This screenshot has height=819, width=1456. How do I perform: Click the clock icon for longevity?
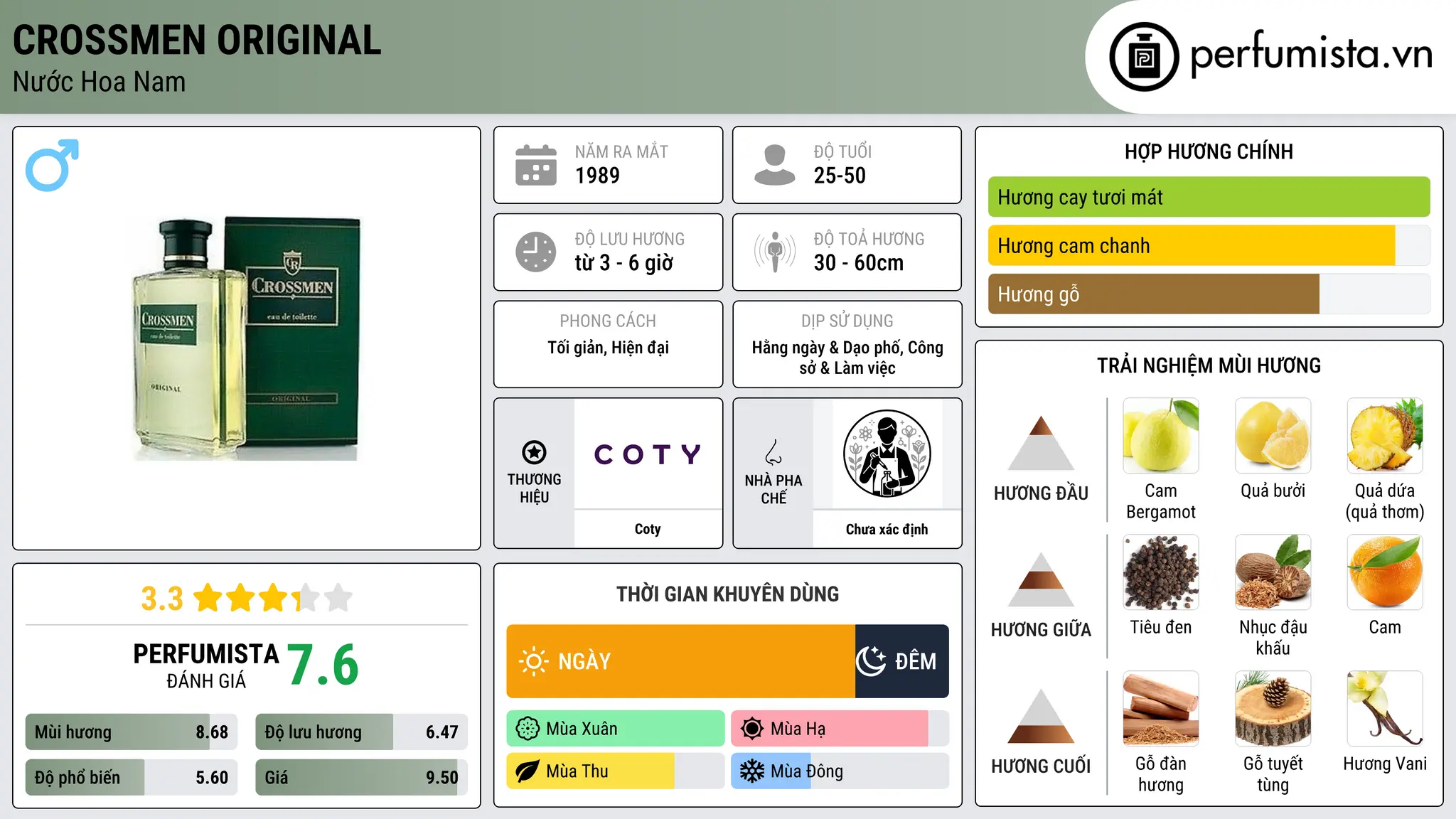(x=536, y=252)
